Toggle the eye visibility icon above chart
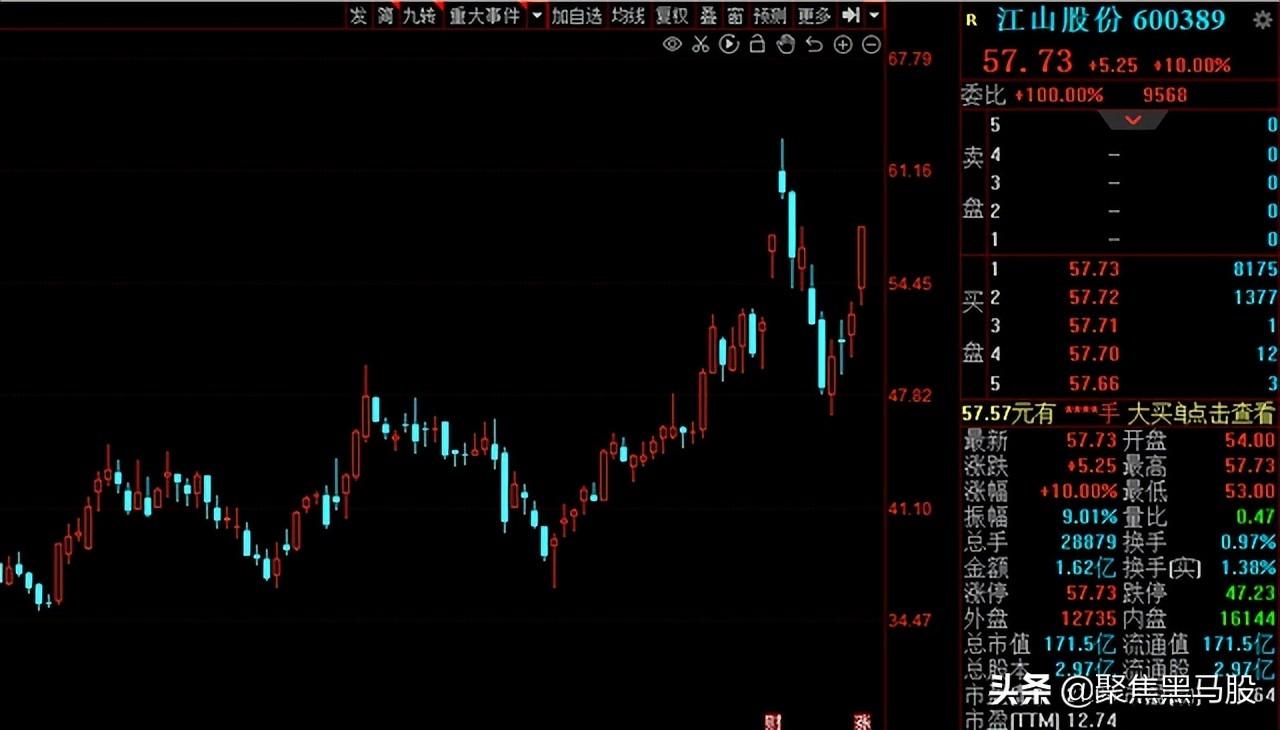This screenshot has height=730, width=1280. [x=672, y=44]
